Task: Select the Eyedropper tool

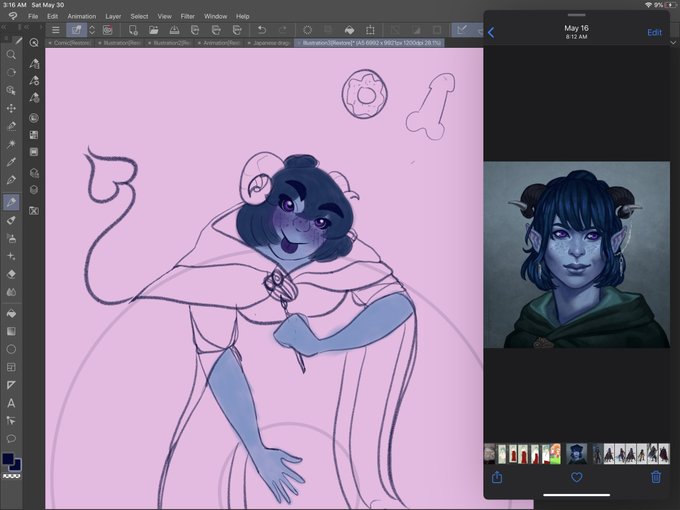Action: pyautogui.click(x=11, y=162)
